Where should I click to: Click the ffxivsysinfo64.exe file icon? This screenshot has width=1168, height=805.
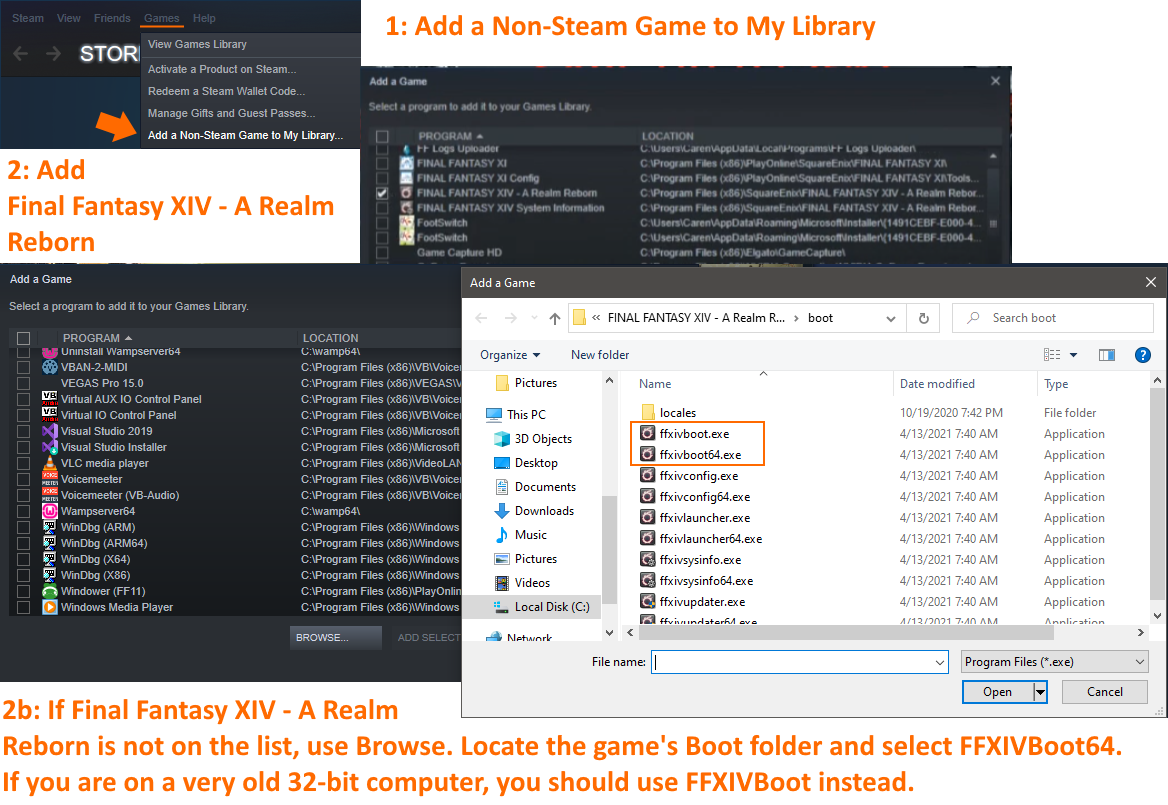point(648,580)
